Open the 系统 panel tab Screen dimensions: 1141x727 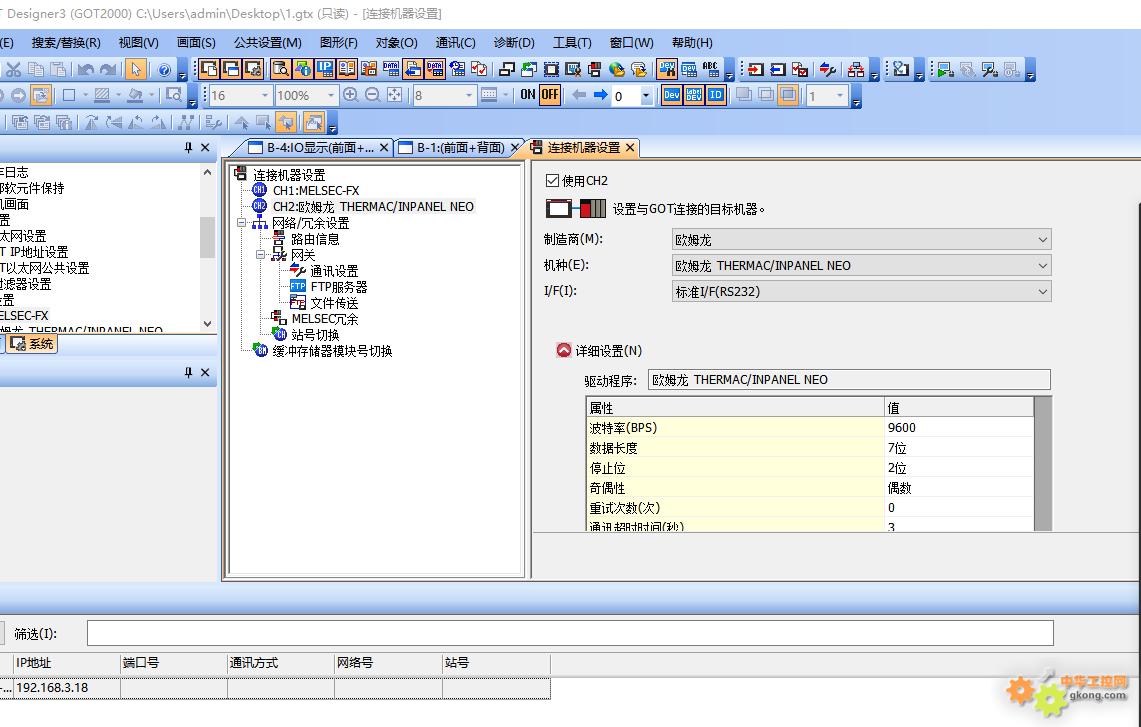(33, 343)
